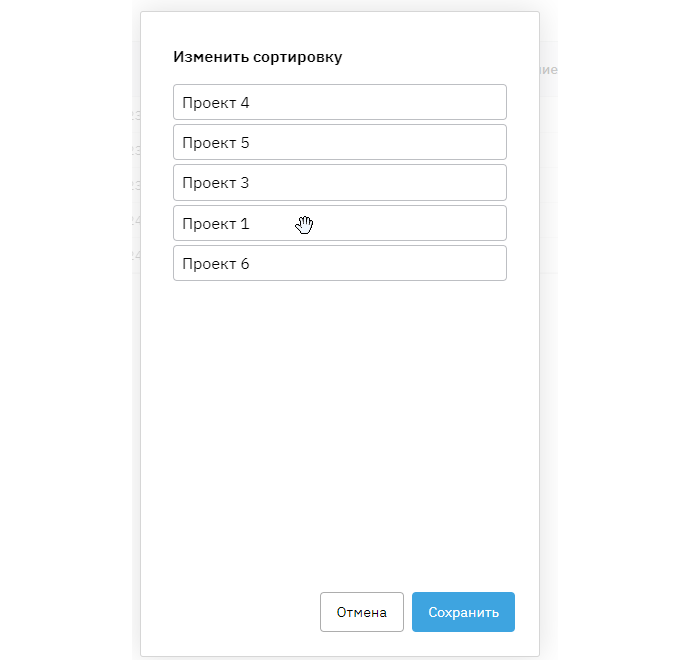Viewport: 680px width, 660px height.
Task: Click the empty area below Проект 6
Action: [x=340, y=420]
